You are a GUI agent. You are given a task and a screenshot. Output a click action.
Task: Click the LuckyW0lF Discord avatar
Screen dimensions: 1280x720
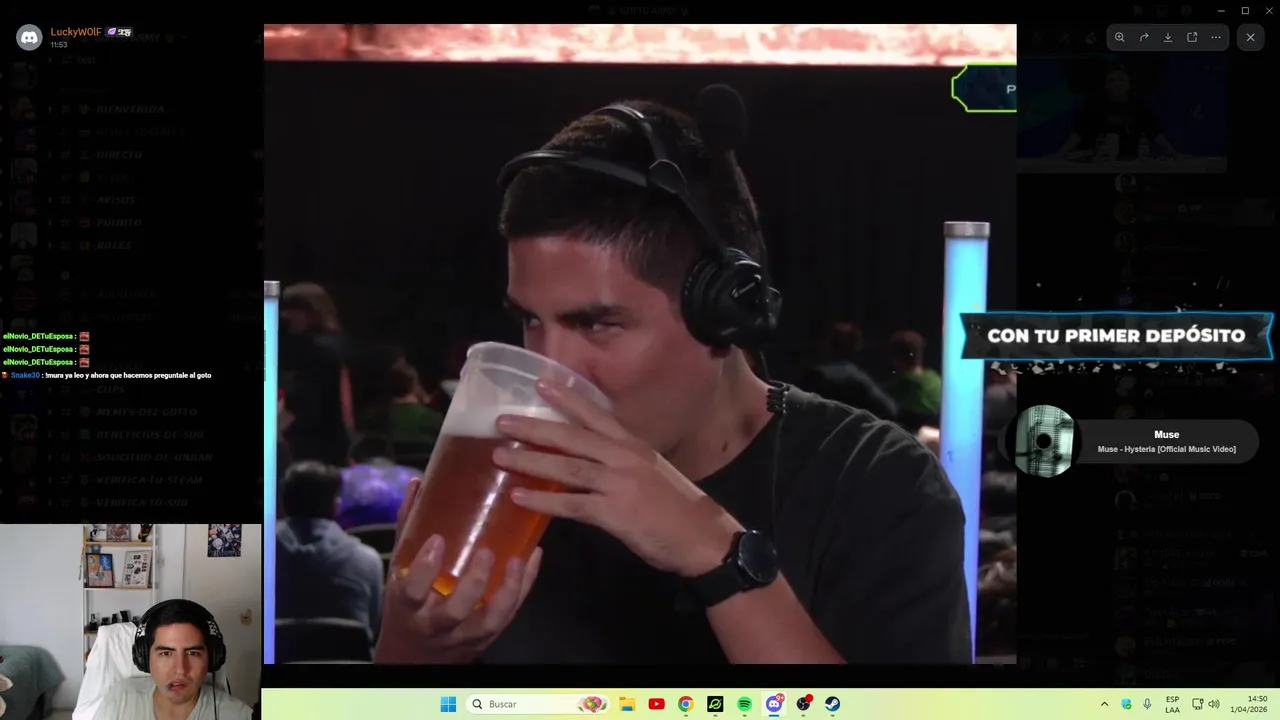tap(29, 38)
